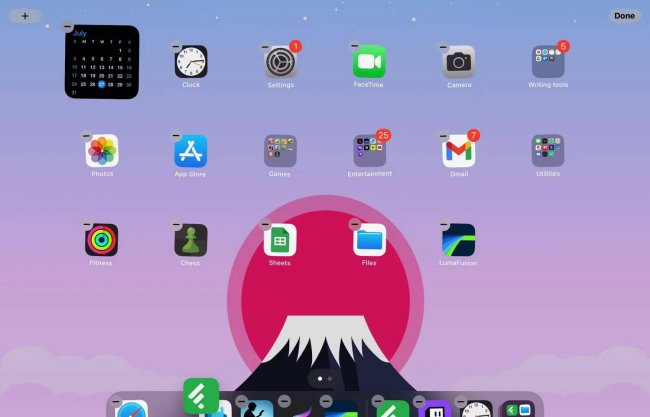Remove Fitness via its minus badge
The width and height of the screenshot is (650, 417).
coord(87,225)
